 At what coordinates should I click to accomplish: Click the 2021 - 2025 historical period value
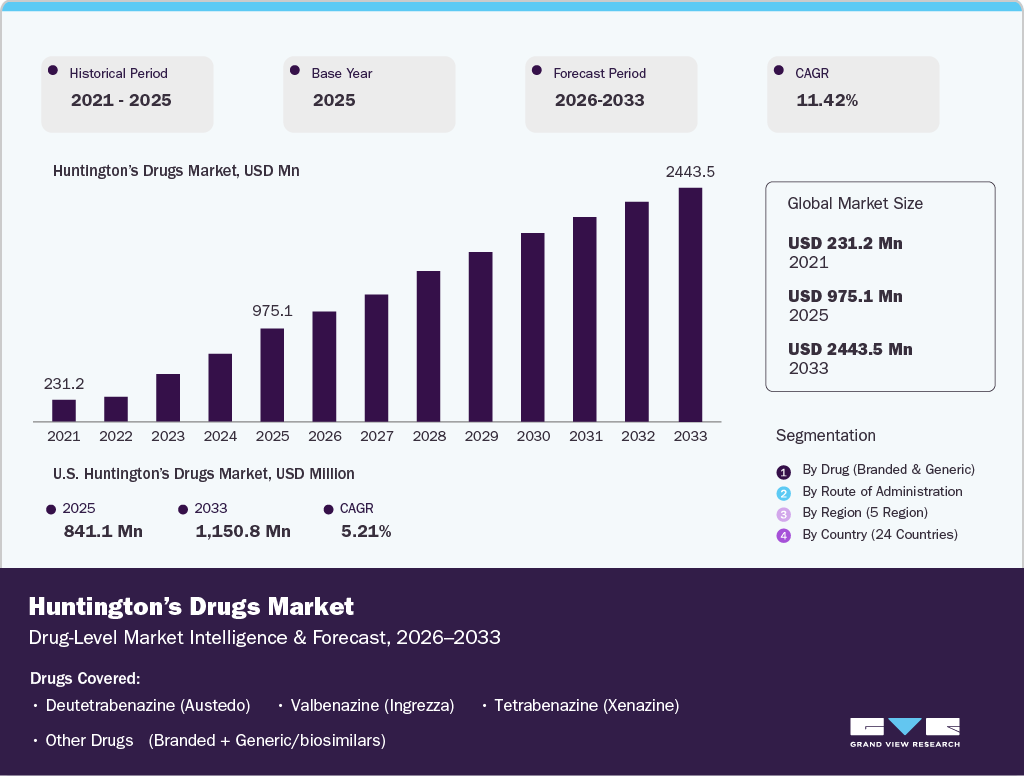tap(121, 100)
